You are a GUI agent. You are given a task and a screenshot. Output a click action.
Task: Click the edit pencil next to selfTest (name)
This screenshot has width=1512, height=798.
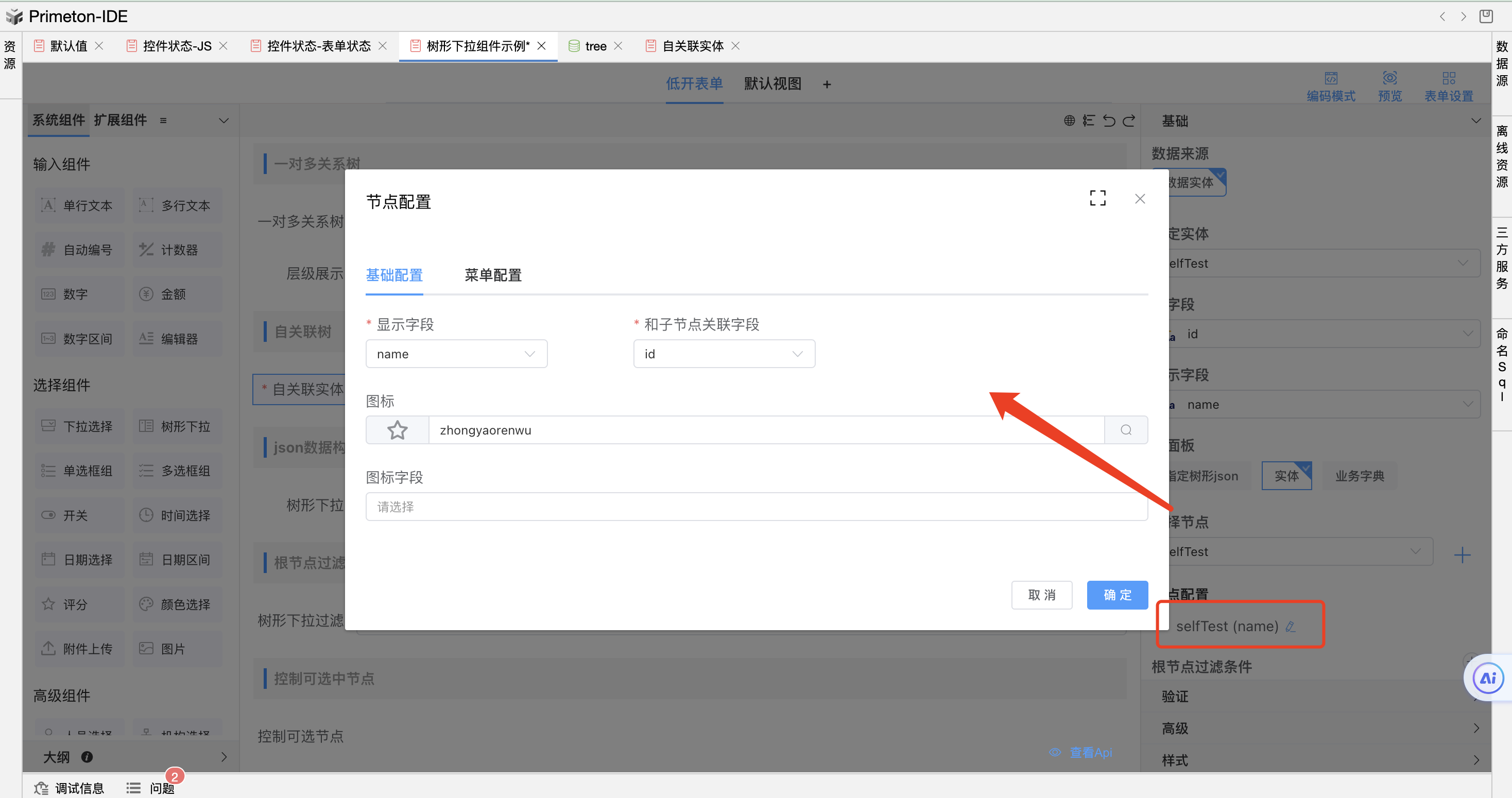[1290, 627]
